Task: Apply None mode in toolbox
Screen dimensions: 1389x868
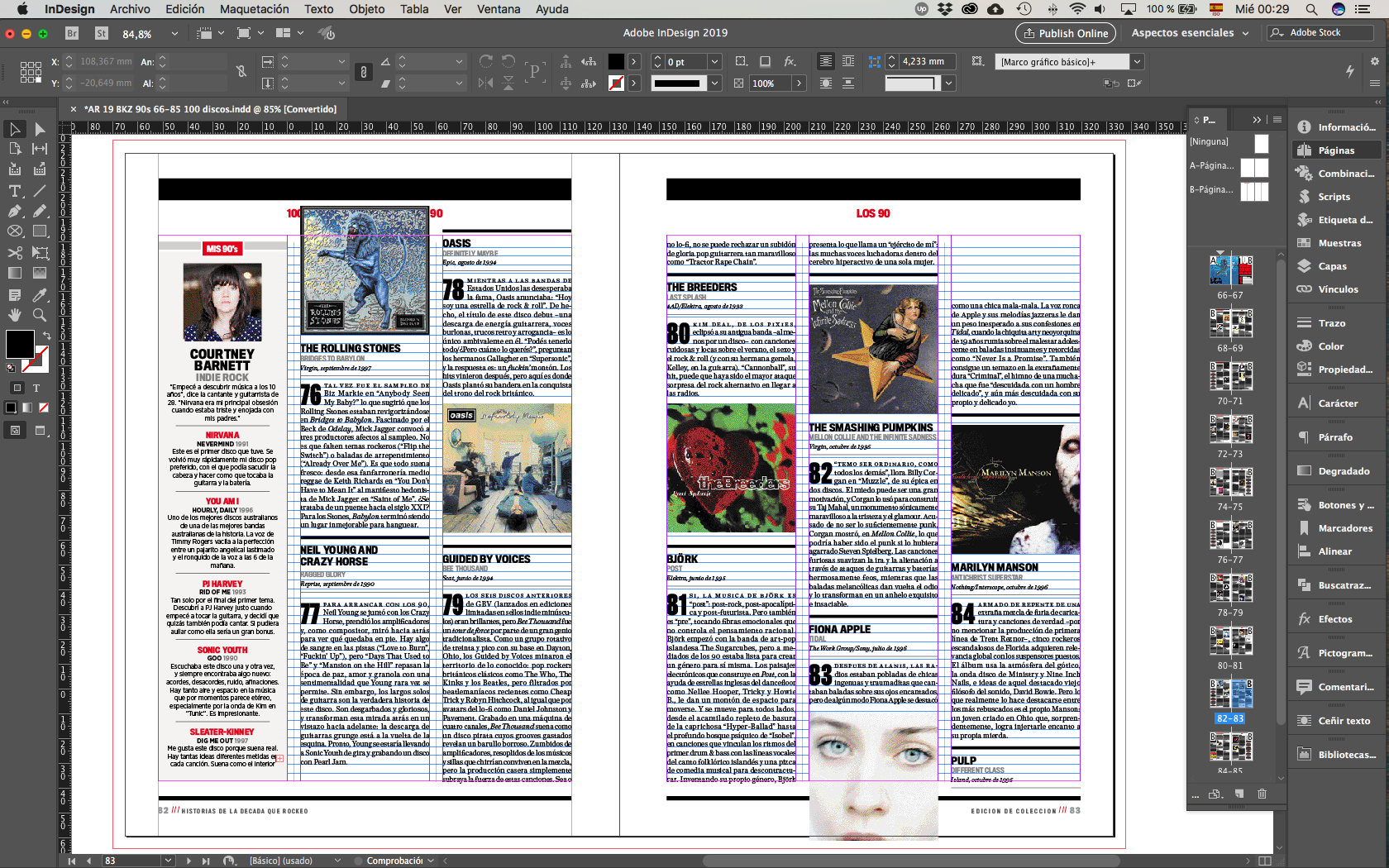Action: tap(44, 408)
